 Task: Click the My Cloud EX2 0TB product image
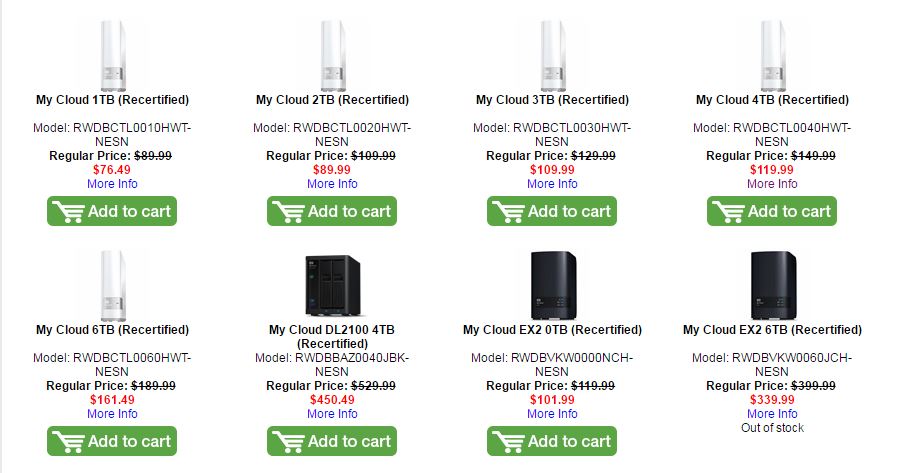pyautogui.click(x=552, y=285)
